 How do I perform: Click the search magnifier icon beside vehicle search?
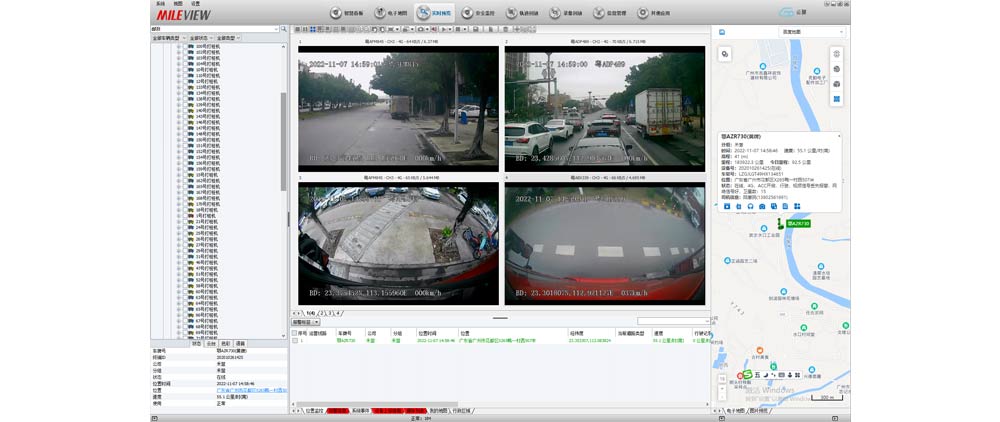pyautogui.click(x=282, y=29)
